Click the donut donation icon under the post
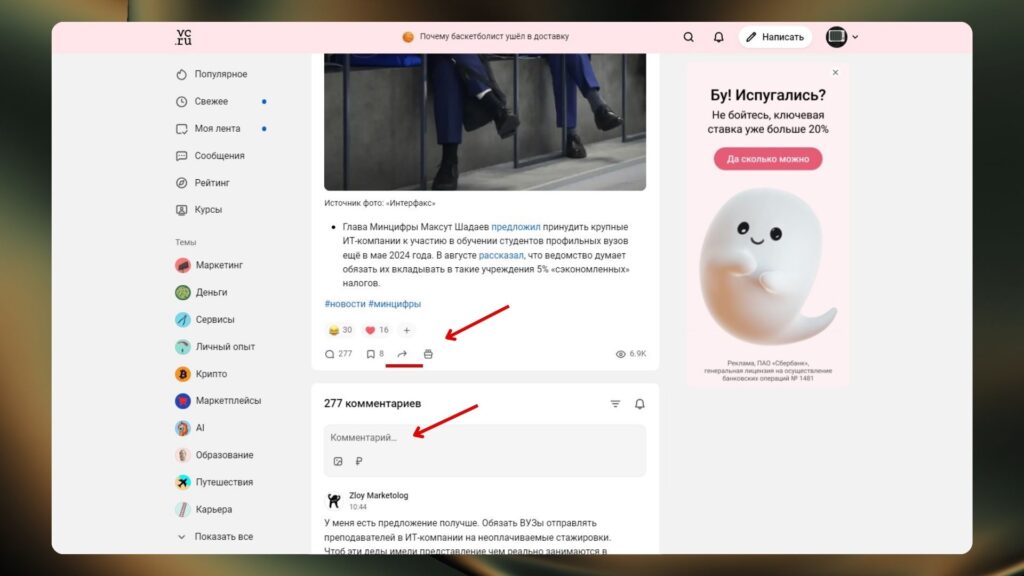 coord(429,353)
